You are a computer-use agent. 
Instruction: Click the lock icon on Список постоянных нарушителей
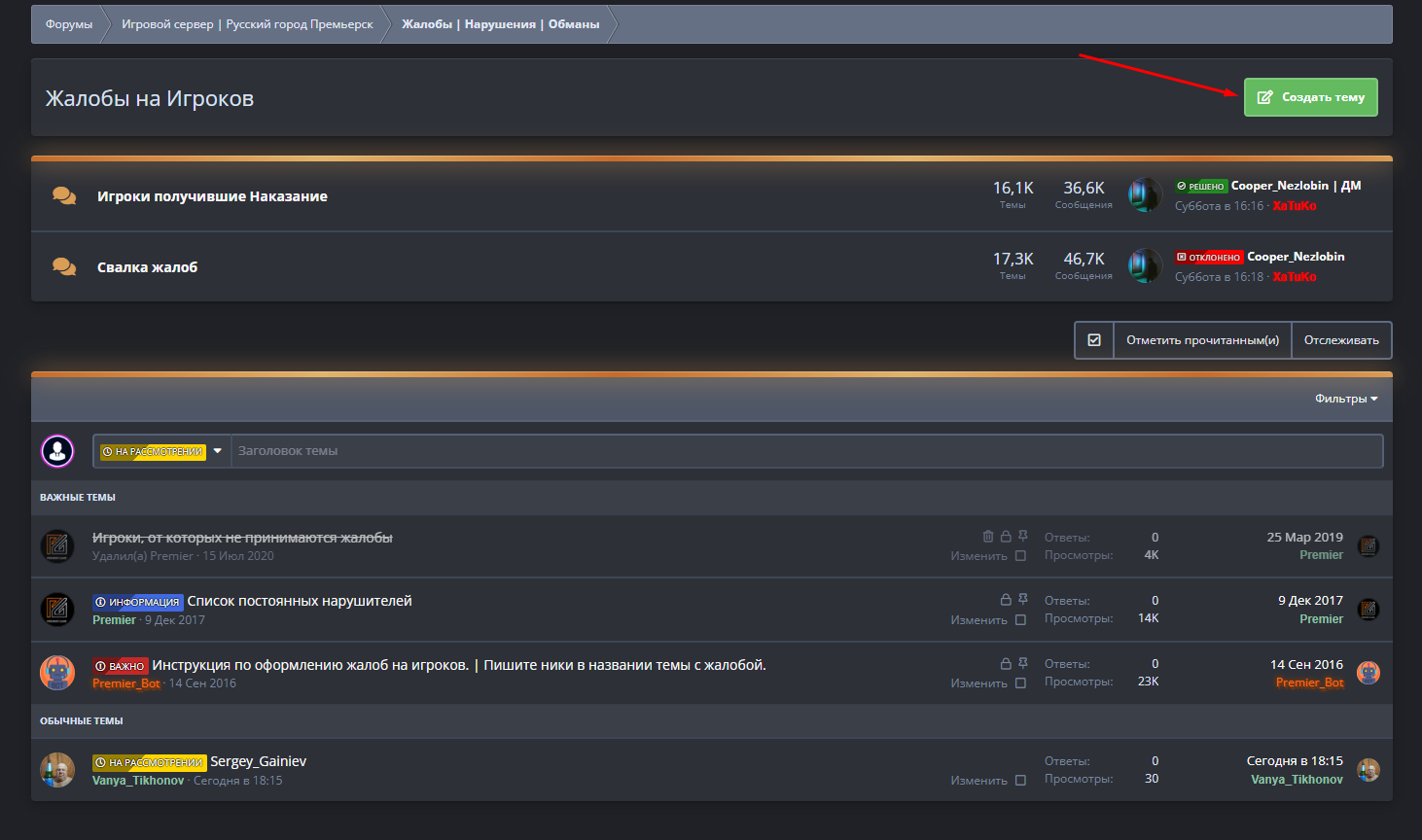(1006, 600)
